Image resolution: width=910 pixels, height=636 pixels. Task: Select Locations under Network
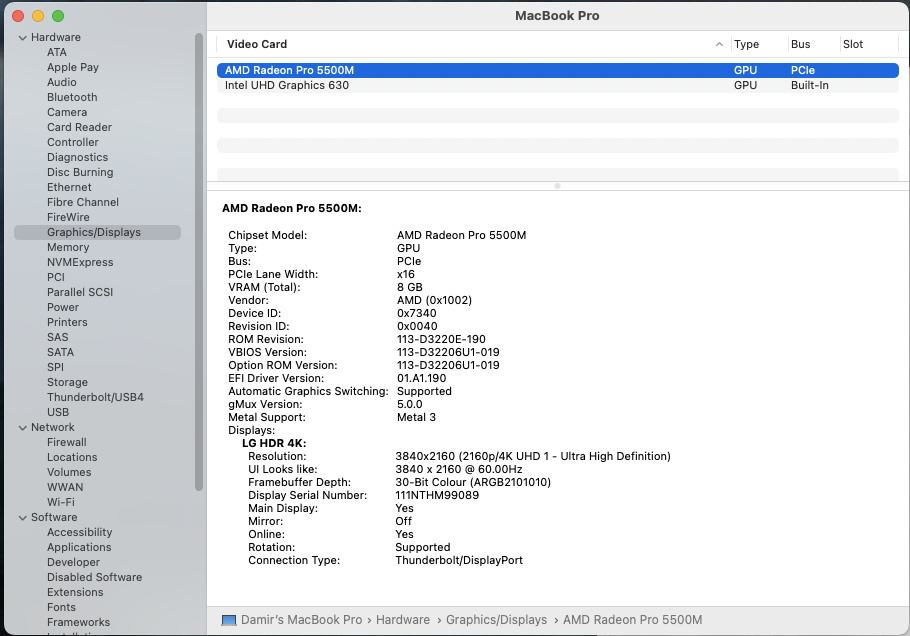(x=72, y=458)
